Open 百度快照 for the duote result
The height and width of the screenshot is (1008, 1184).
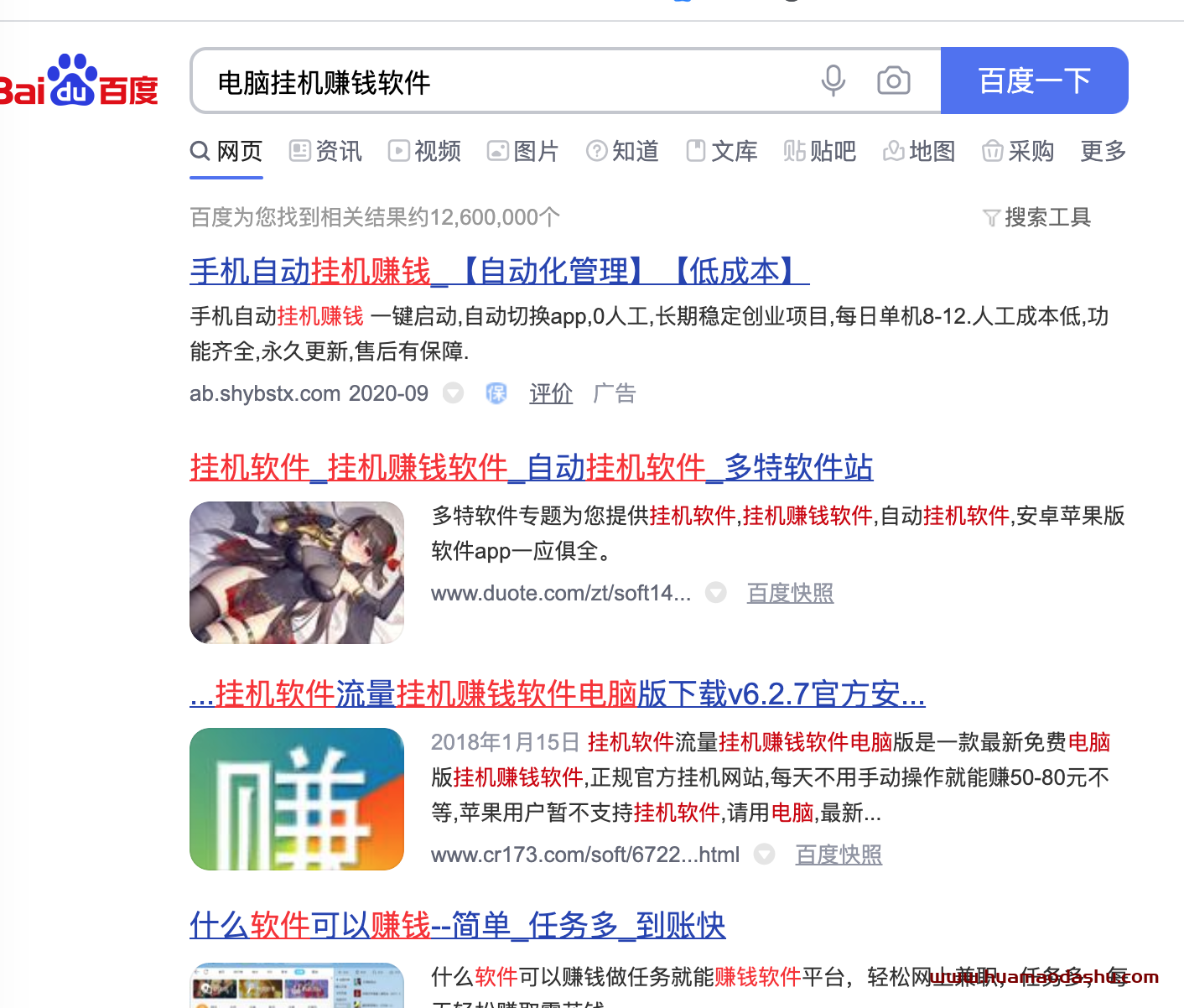[790, 593]
